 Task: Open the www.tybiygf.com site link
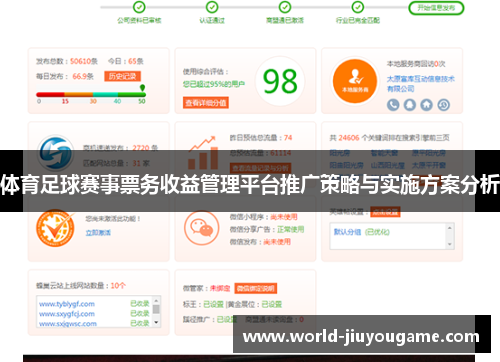click(x=67, y=304)
